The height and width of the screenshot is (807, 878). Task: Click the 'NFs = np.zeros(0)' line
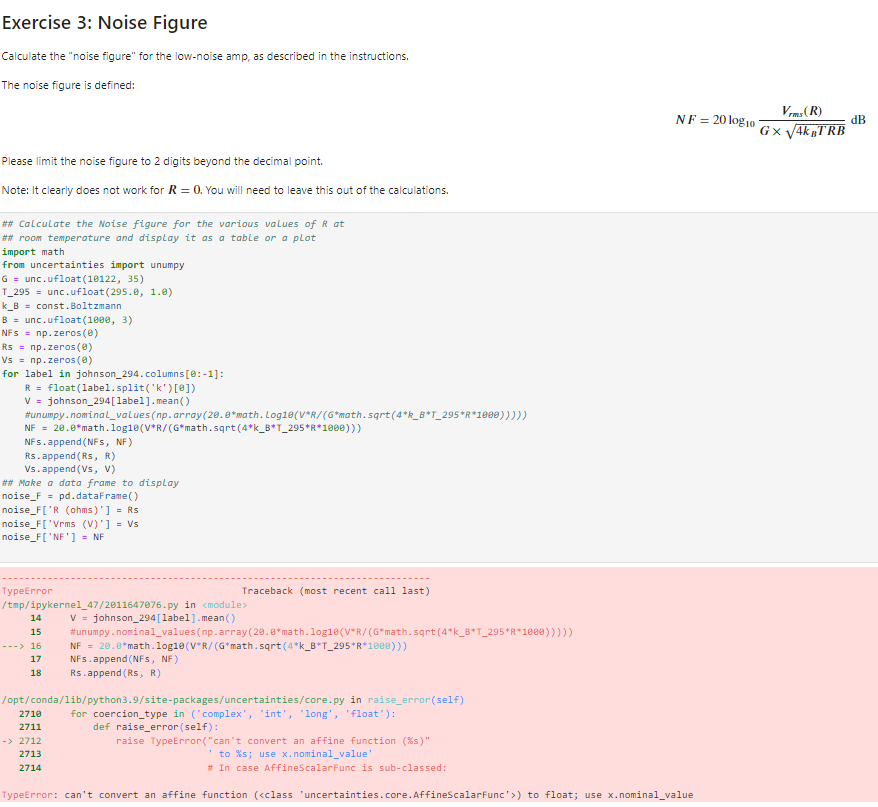pos(50,333)
